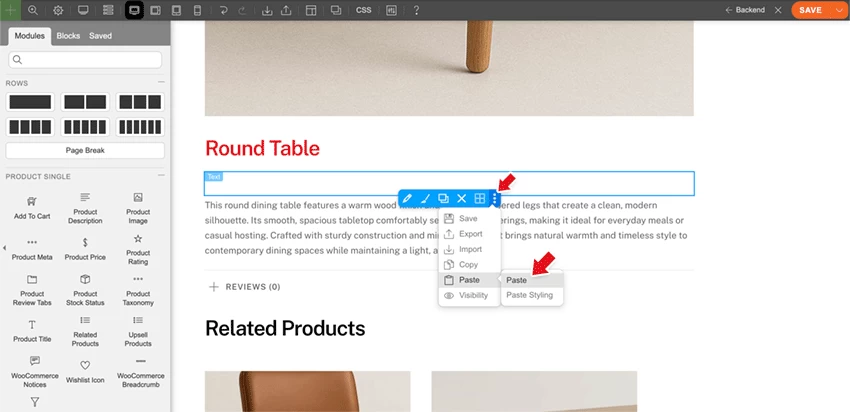Screen dimensions: 850x412
Task: Click the stacked rows tree view icon
Action: pos(108,10)
